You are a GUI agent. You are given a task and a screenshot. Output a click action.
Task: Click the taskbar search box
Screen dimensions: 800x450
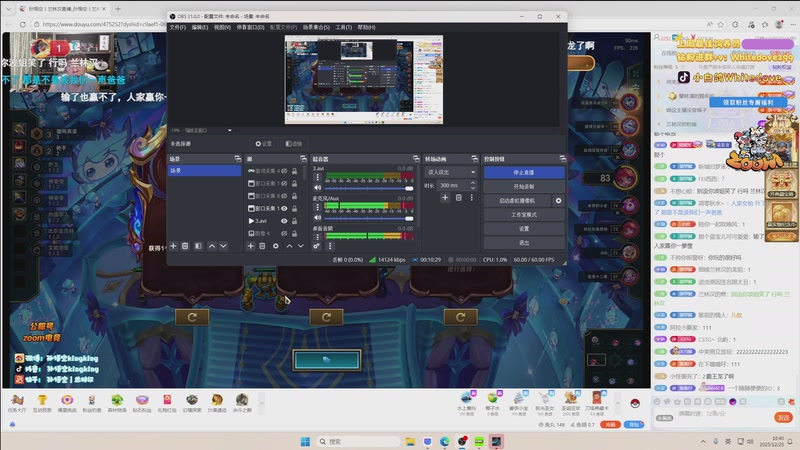pos(358,441)
